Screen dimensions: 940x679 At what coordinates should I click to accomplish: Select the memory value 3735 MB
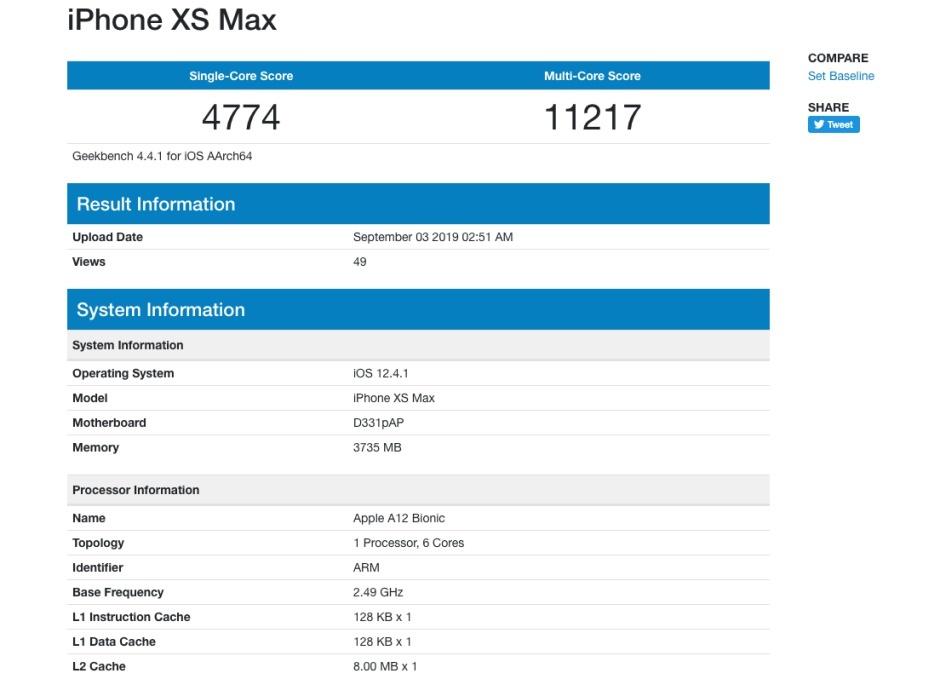click(x=377, y=448)
